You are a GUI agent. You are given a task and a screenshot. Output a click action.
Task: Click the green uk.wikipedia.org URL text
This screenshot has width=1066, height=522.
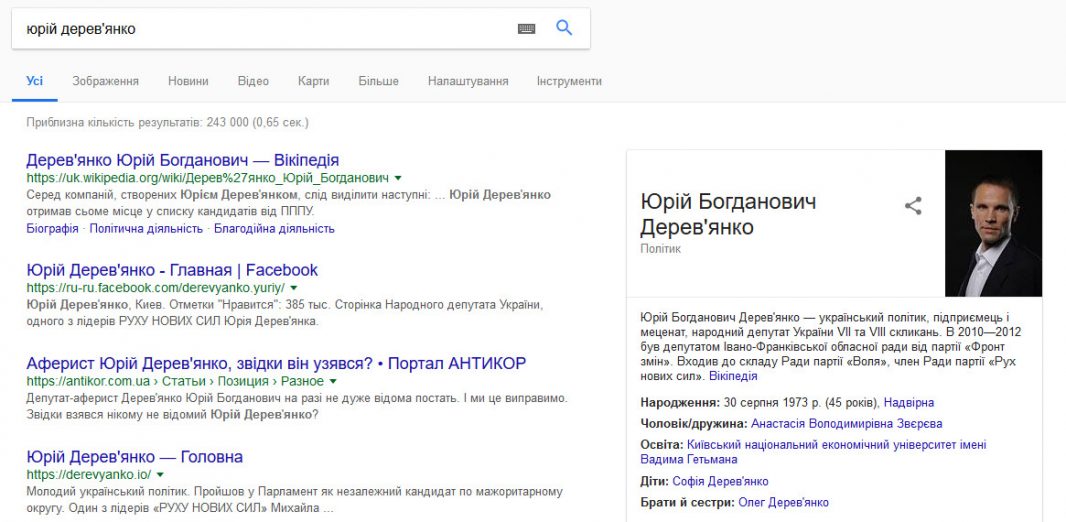(207, 178)
